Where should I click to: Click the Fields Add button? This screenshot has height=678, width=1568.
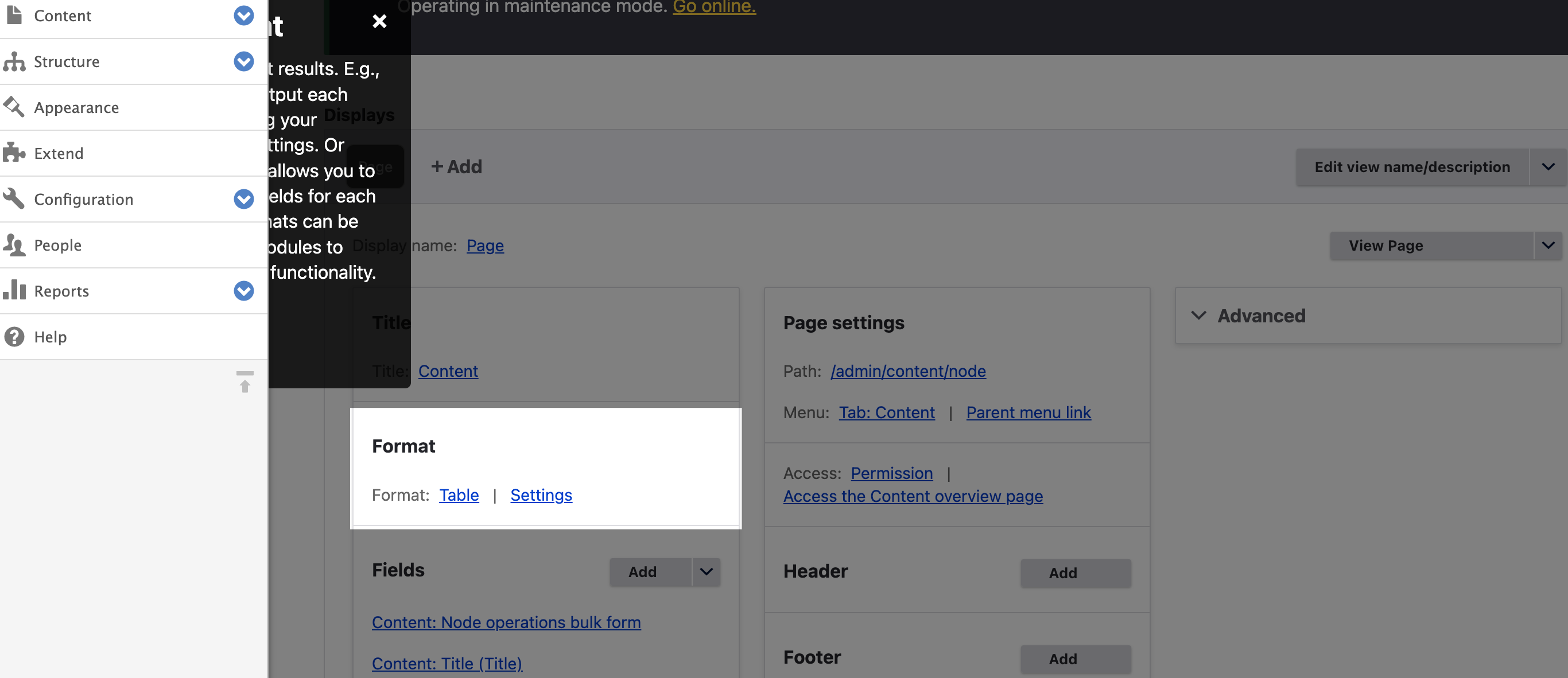tap(650, 571)
